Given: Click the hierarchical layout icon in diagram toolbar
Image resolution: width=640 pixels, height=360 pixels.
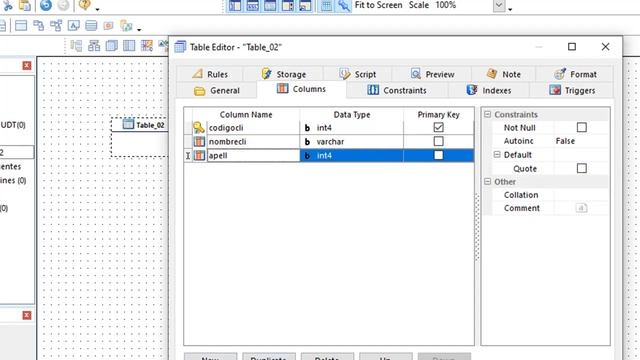Looking at the screenshot, I should pos(94,45).
